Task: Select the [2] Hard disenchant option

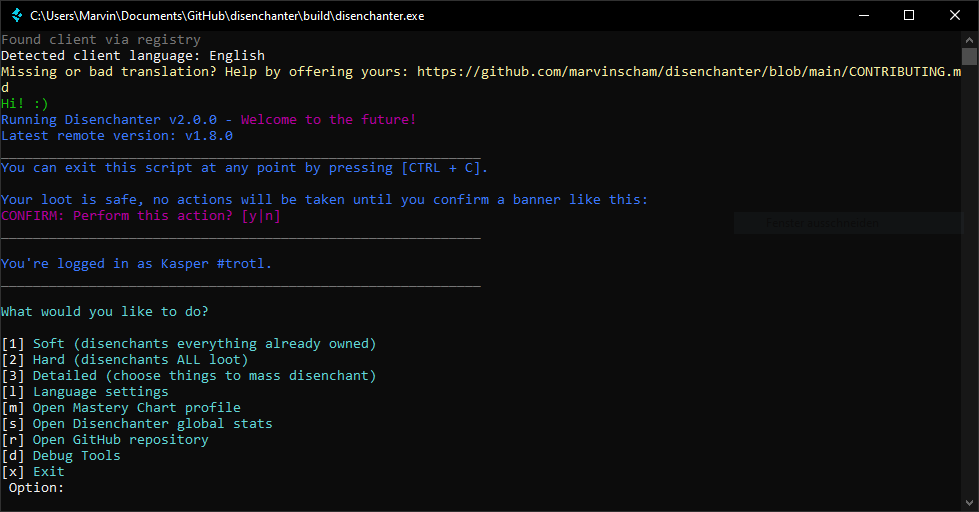Action: (124, 360)
